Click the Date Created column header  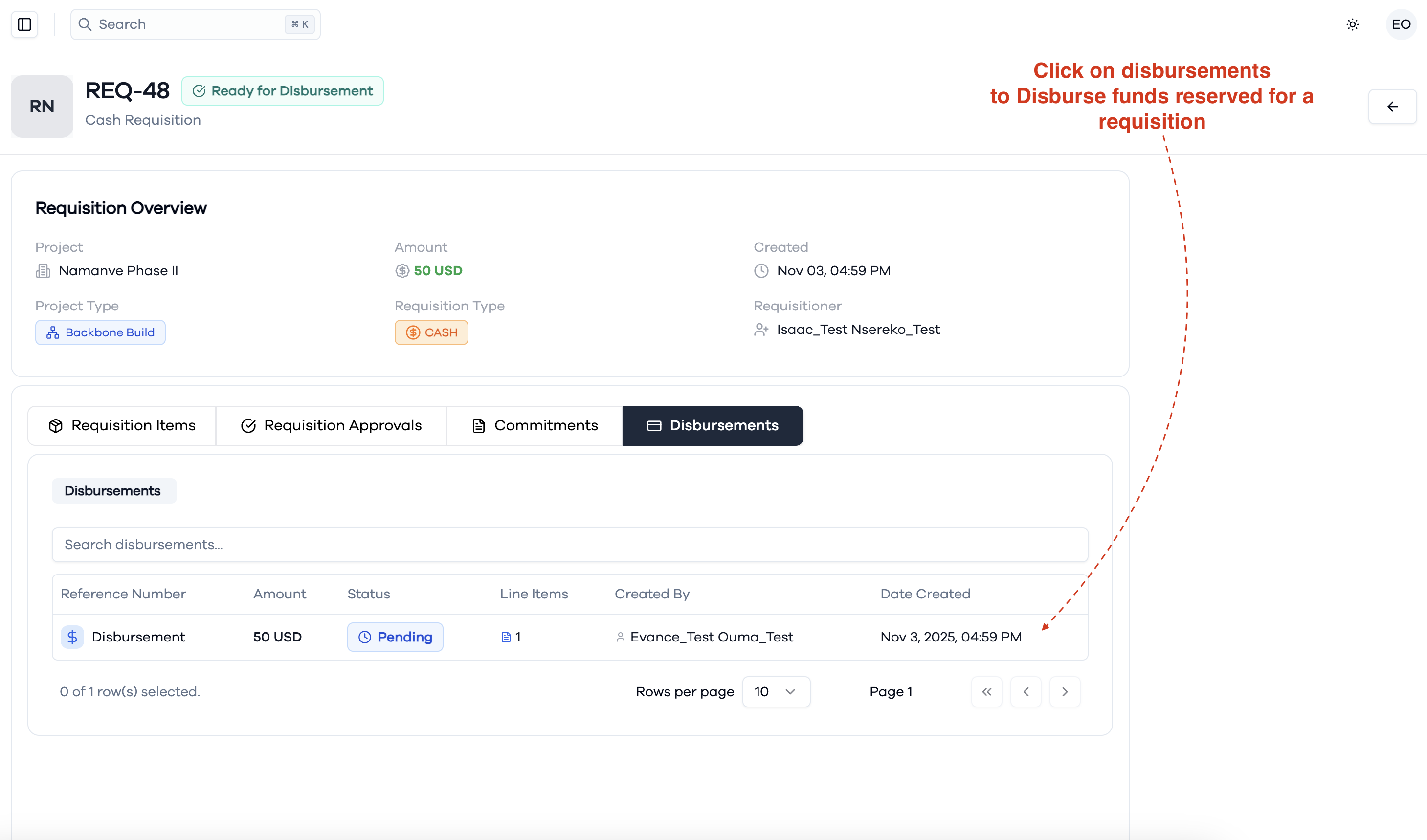[925, 594]
